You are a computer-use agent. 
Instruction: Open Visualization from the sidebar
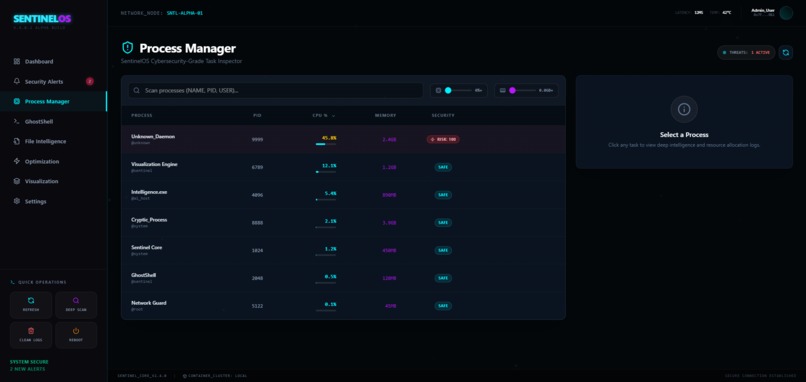[53, 181]
